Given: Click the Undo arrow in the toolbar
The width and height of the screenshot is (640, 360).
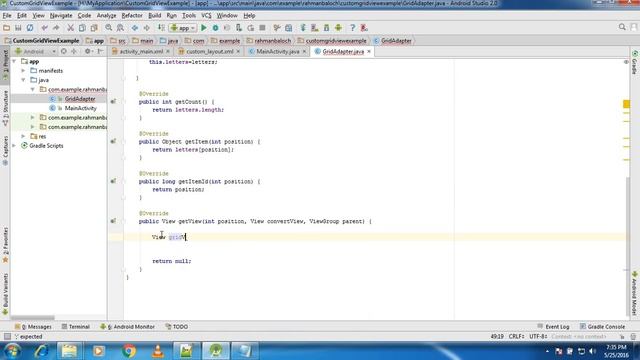Looking at the screenshot, I should point(44,28).
